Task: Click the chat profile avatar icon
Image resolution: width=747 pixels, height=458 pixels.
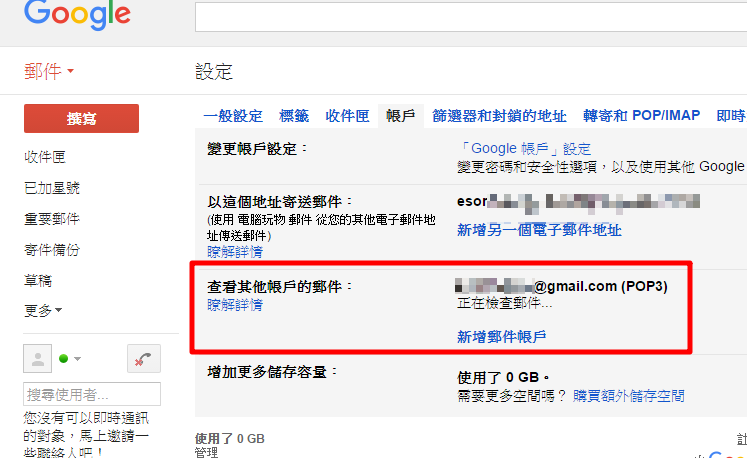Action: tap(38, 358)
